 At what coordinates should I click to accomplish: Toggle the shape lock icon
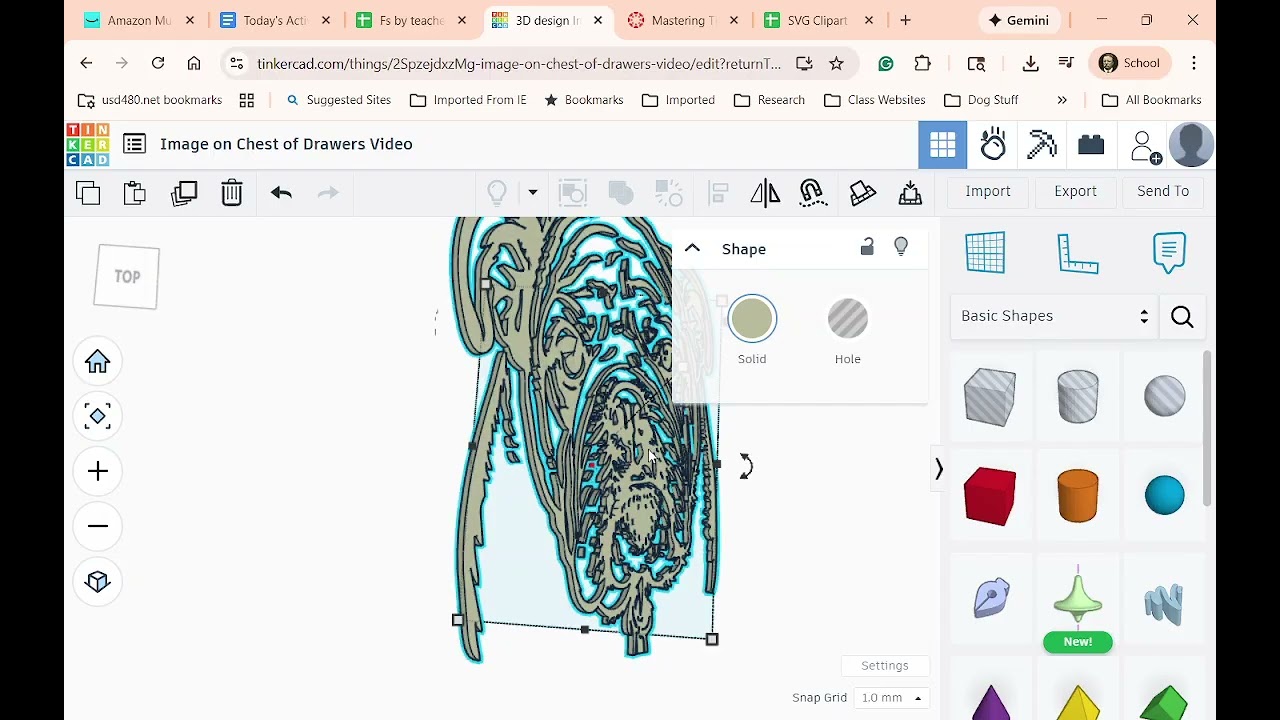click(x=867, y=247)
